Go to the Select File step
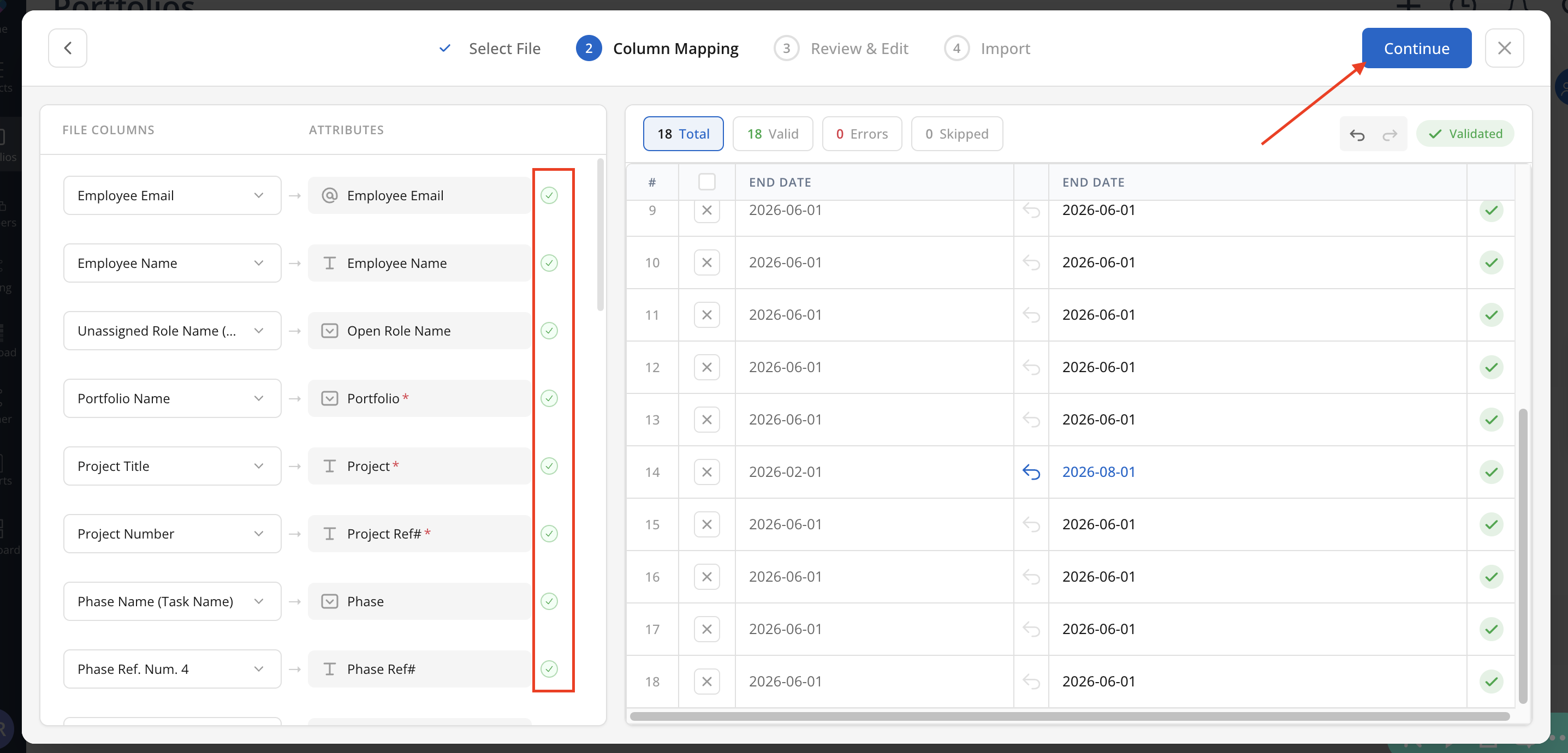 tap(503, 49)
